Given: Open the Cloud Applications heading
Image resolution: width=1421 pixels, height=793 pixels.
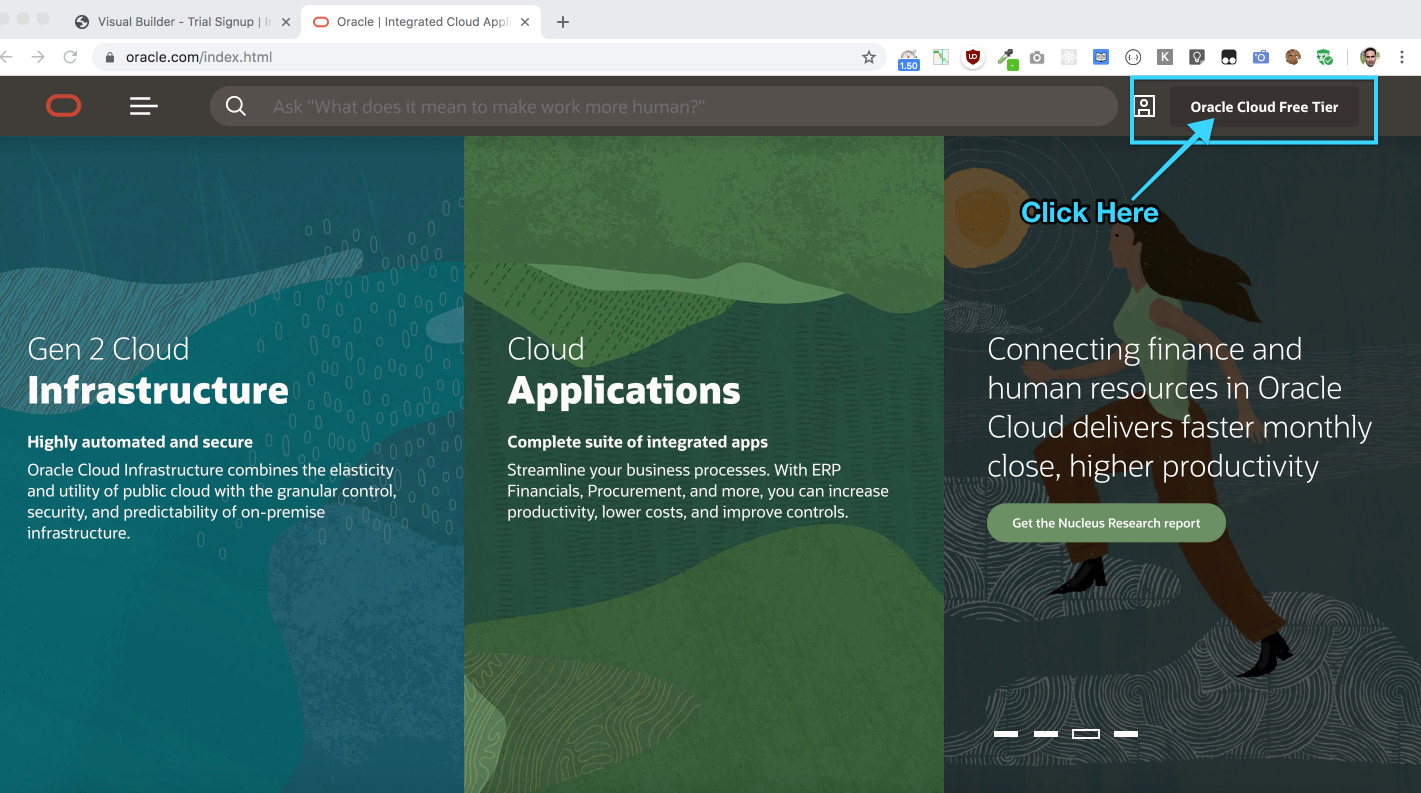Looking at the screenshot, I should [624, 371].
